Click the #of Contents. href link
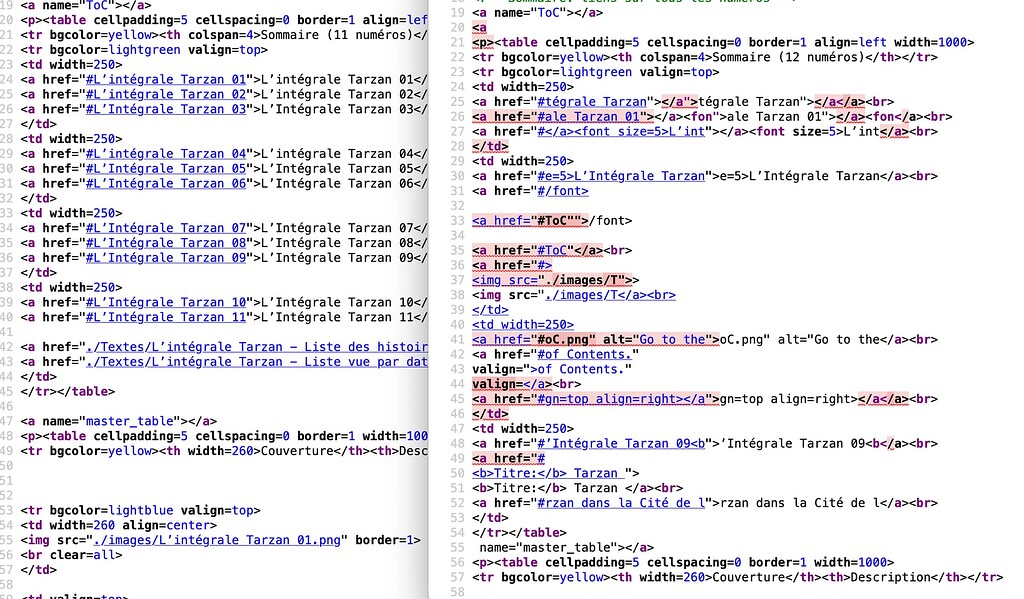 click(x=584, y=354)
